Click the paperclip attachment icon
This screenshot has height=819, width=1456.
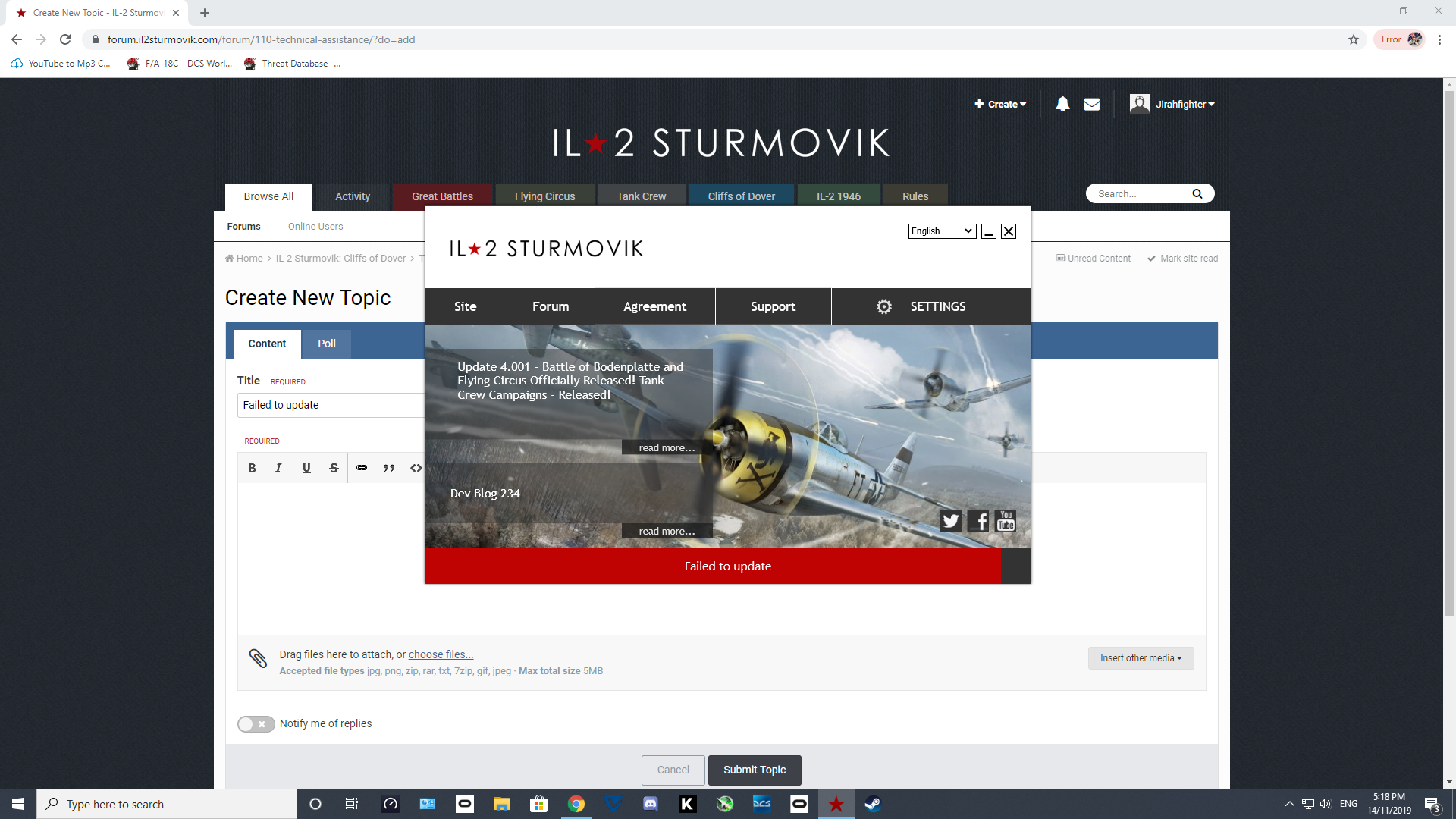(258, 658)
